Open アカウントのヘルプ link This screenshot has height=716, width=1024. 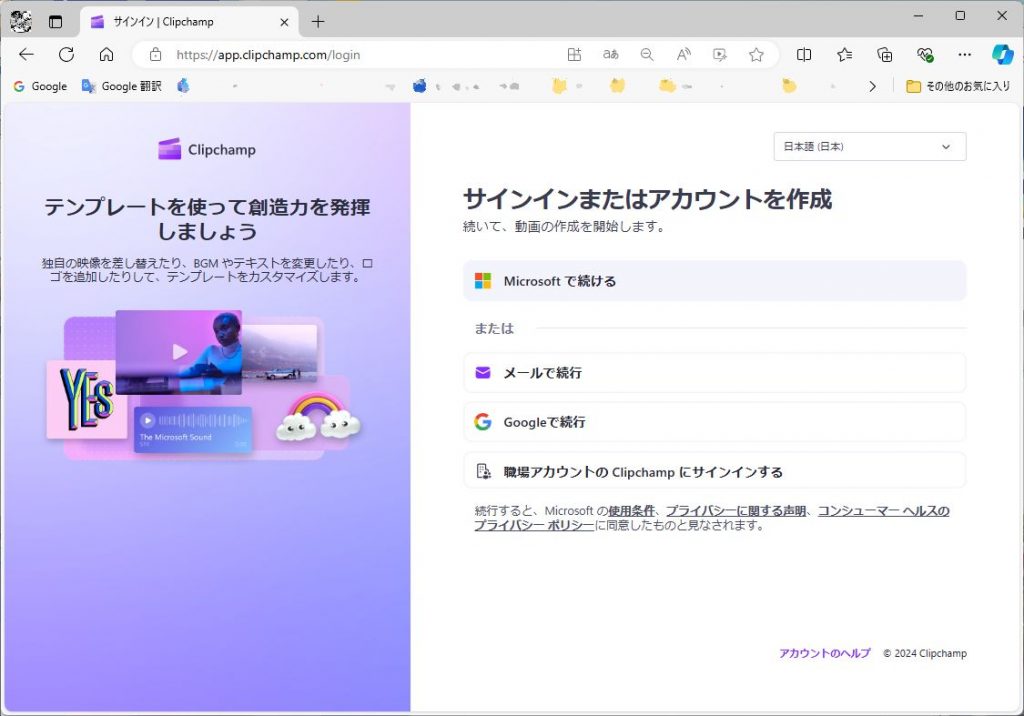824,653
